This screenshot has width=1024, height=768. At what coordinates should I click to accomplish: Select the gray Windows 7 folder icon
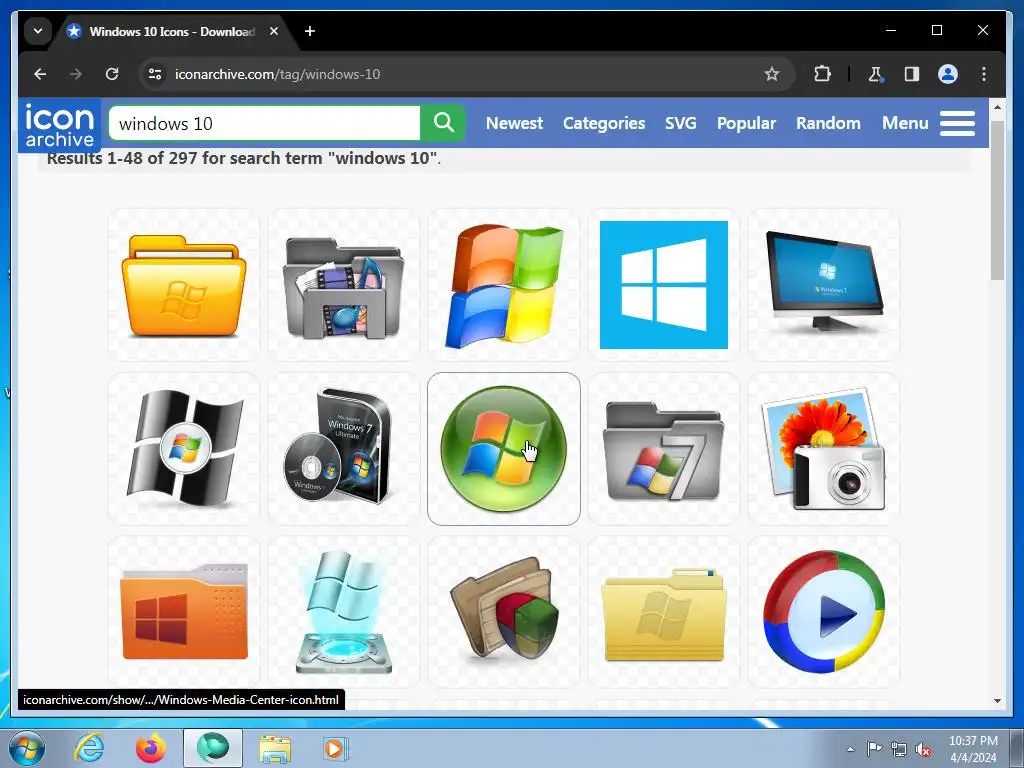click(664, 449)
